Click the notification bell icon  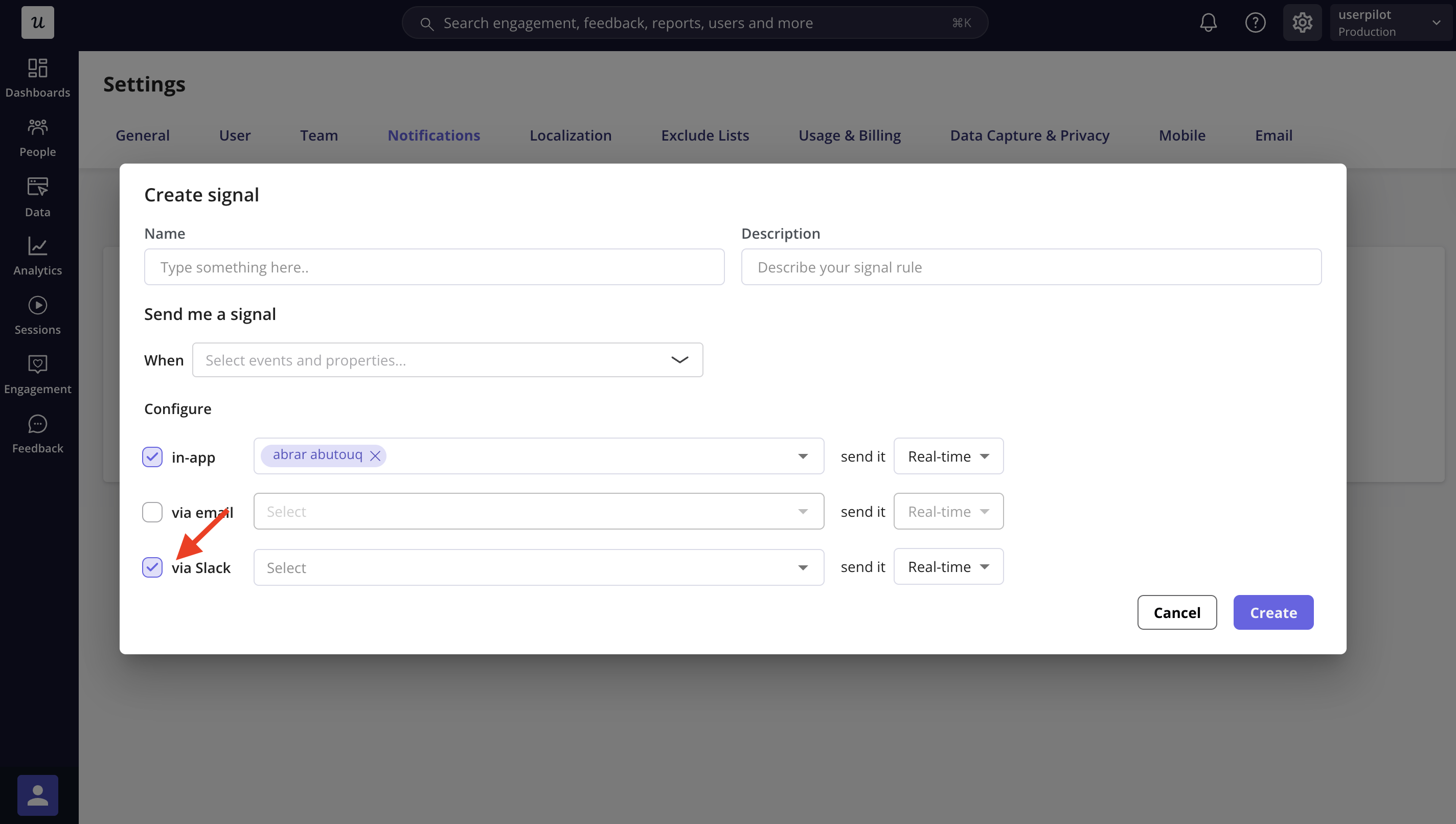(1208, 22)
